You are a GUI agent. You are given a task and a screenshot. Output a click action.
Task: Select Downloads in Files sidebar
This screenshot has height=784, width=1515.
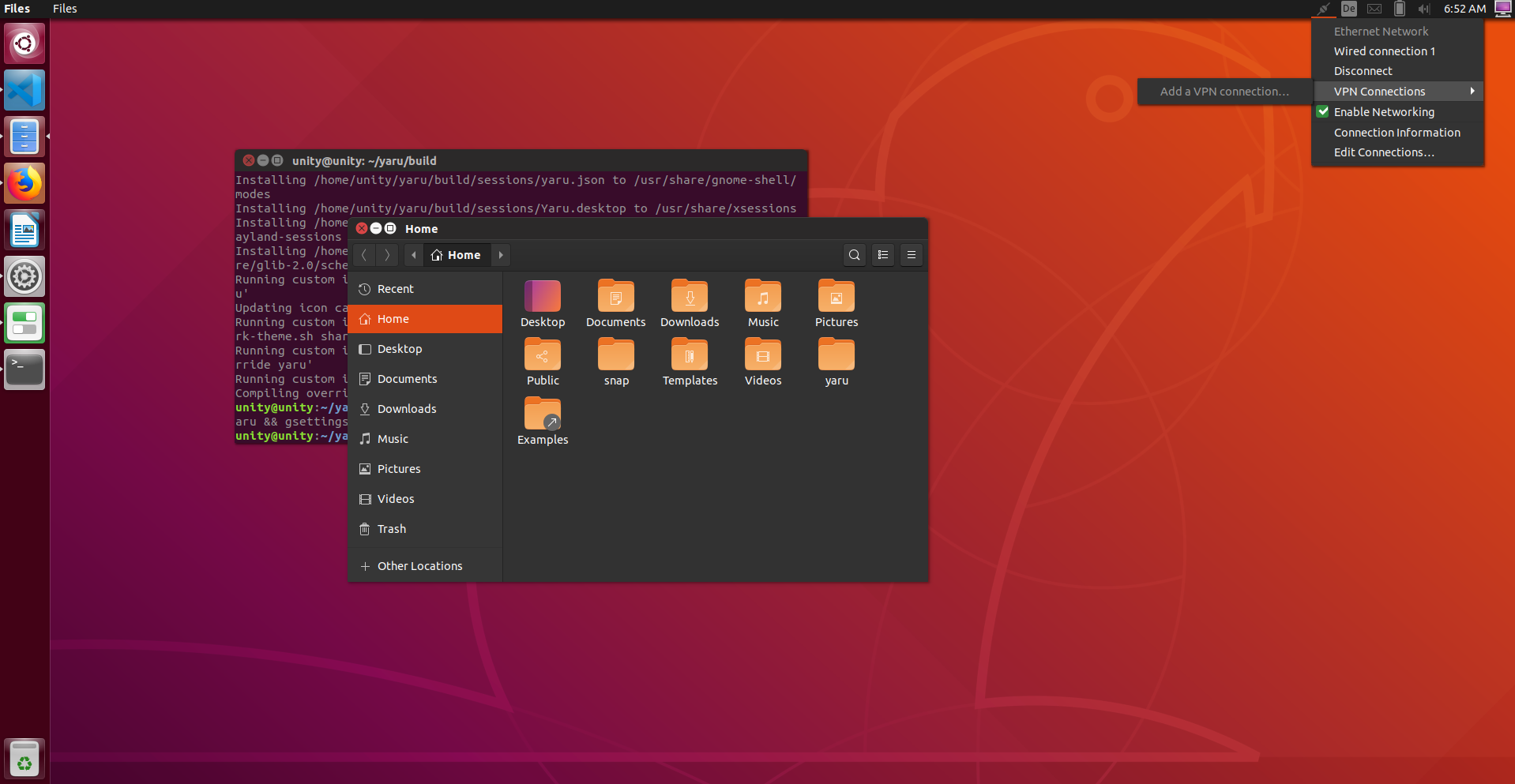[425, 409]
